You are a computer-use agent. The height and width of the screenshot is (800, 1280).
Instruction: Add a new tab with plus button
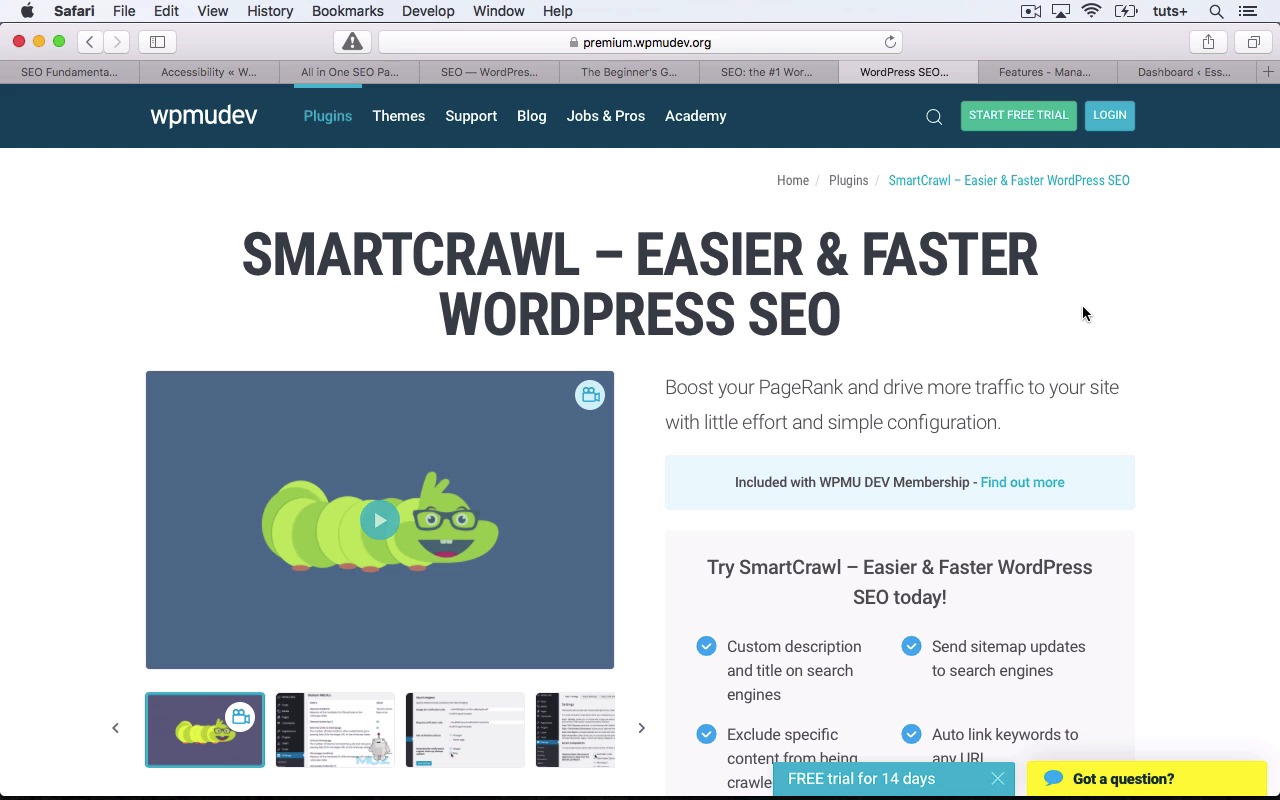coord(1268,72)
